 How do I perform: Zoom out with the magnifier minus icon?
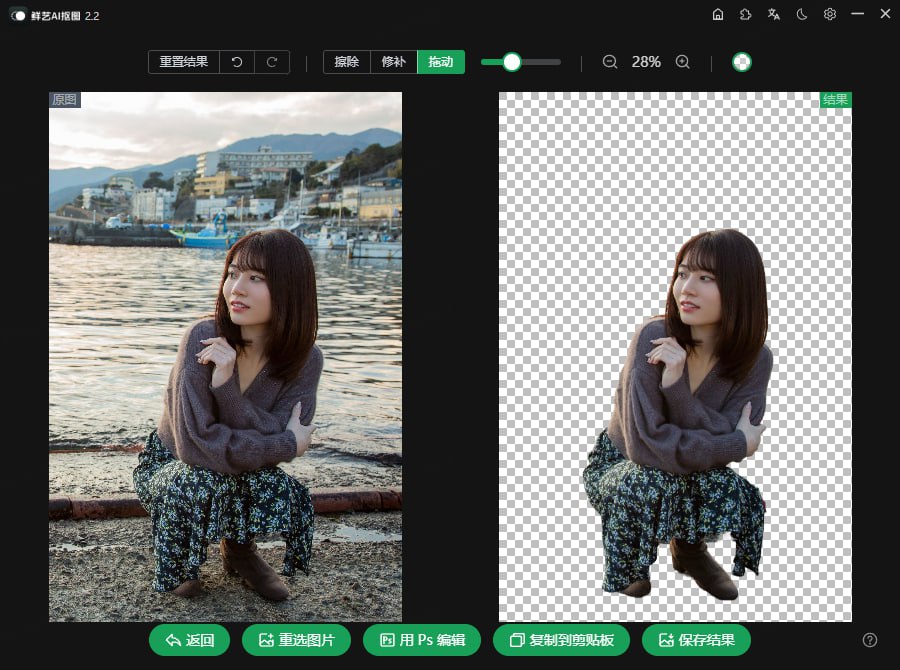[610, 62]
